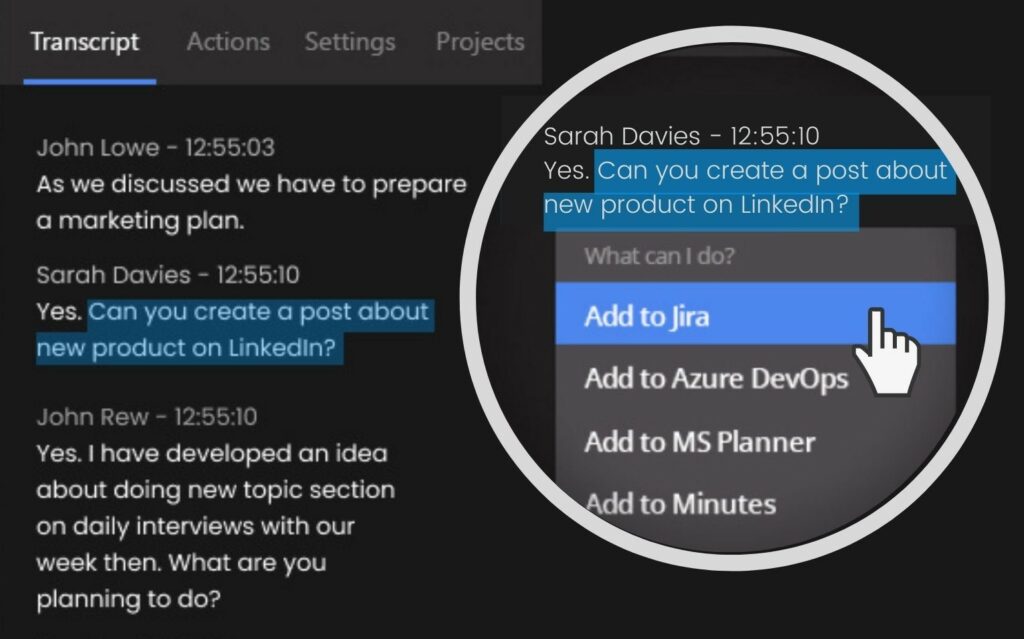Click 'week then. What are you' line
This screenshot has height=639, width=1024.
tap(181, 563)
